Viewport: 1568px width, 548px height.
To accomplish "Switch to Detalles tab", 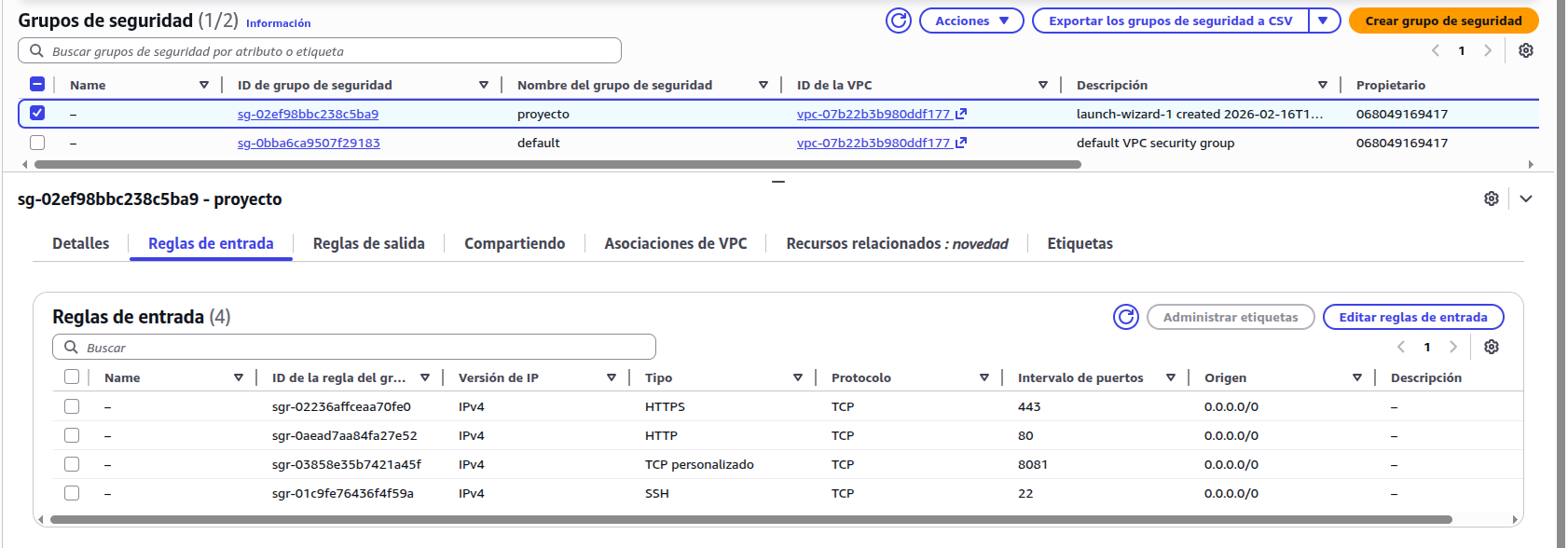I will tap(81, 243).
